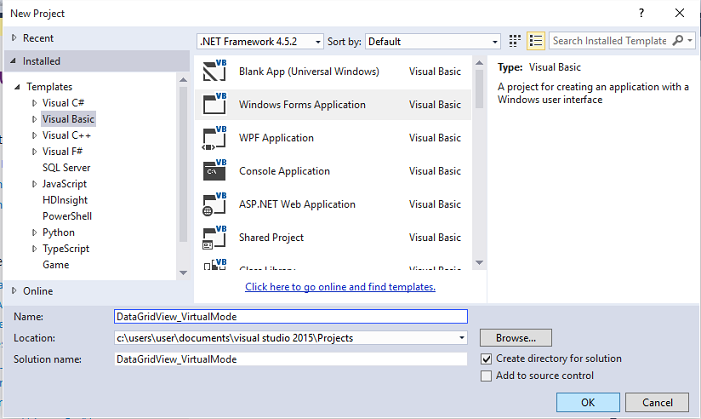Expand the TypeScript node
The width and height of the screenshot is (701, 419).
[34, 248]
